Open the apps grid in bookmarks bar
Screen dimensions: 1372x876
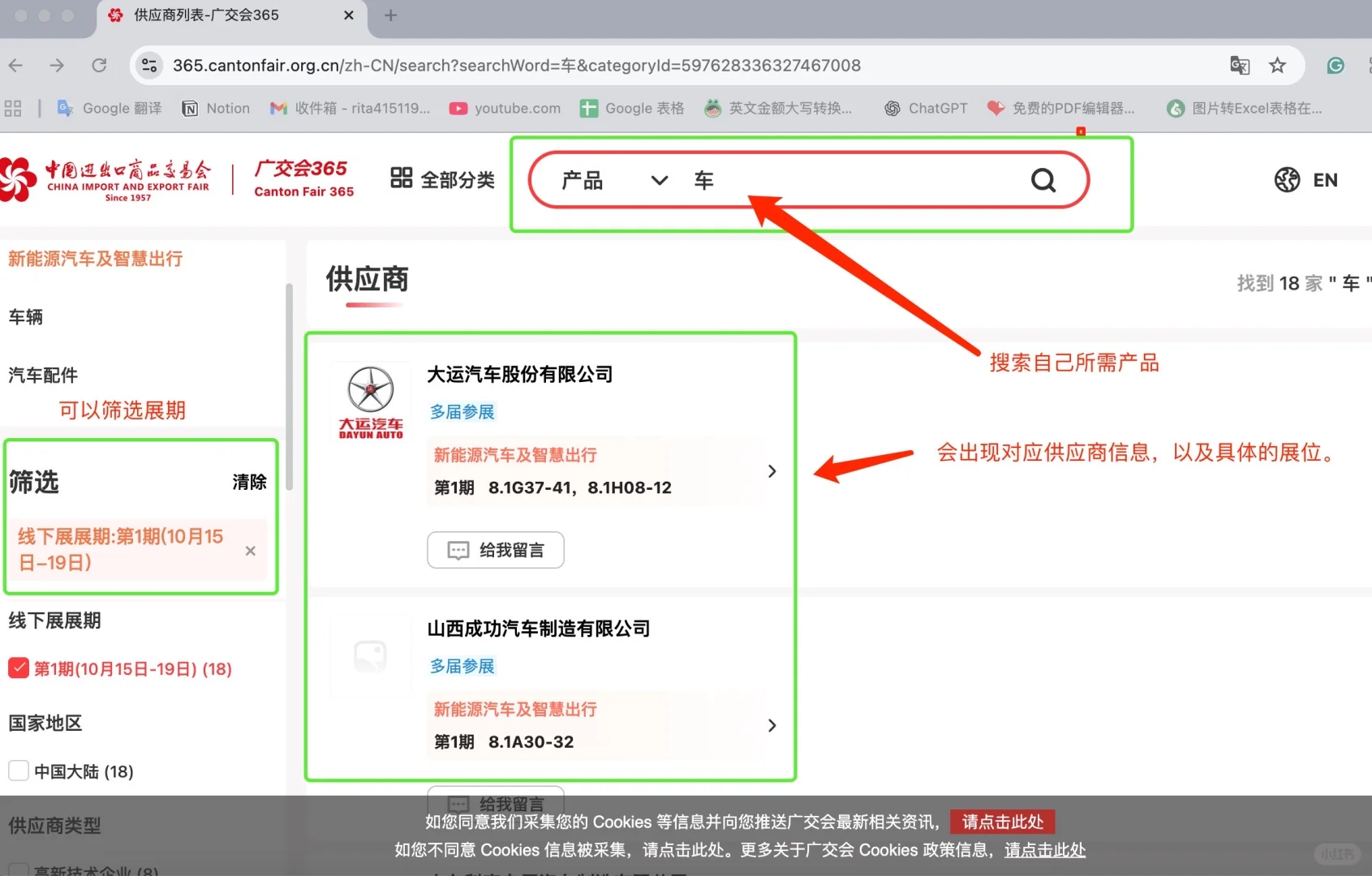click(13, 109)
